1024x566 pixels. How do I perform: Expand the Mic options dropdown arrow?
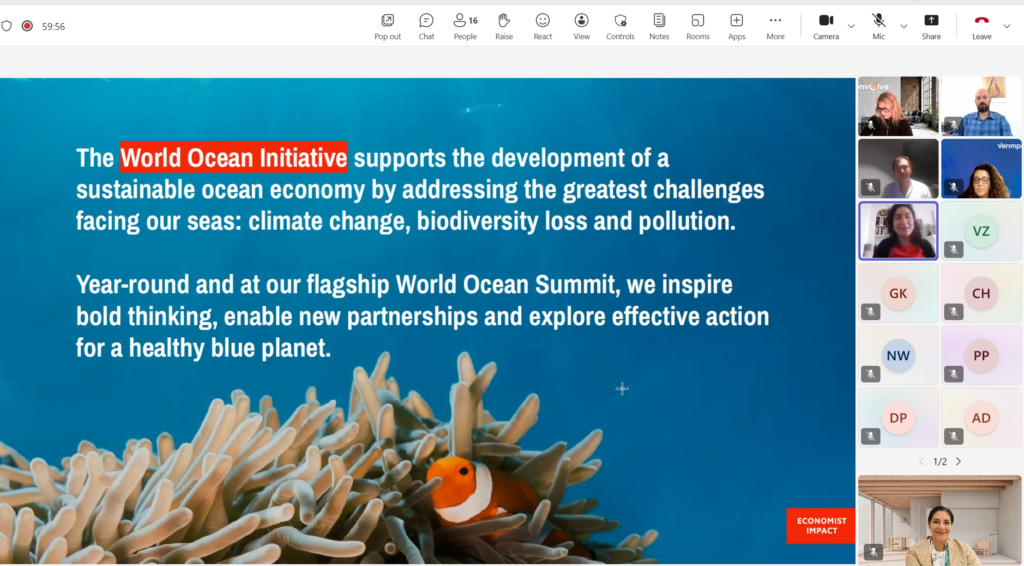point(904,26)
